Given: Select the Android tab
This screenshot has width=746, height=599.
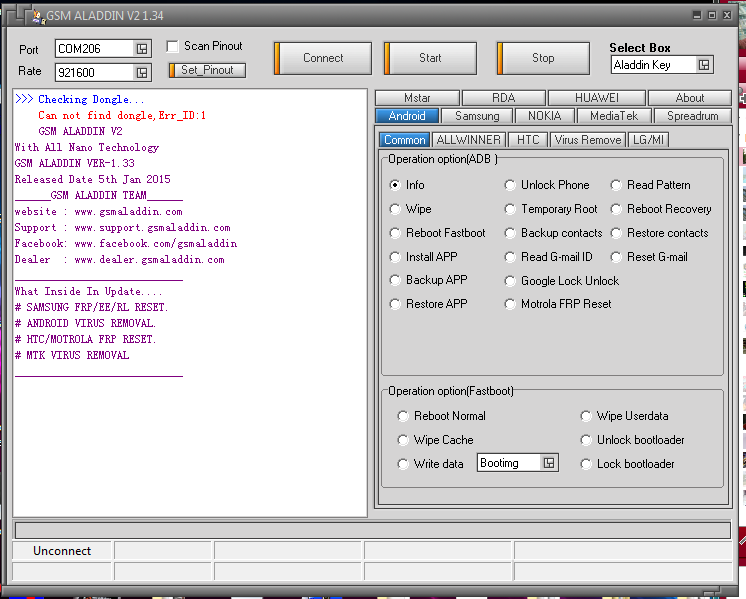Looking at the screenshot, I should tap(407, 116).
